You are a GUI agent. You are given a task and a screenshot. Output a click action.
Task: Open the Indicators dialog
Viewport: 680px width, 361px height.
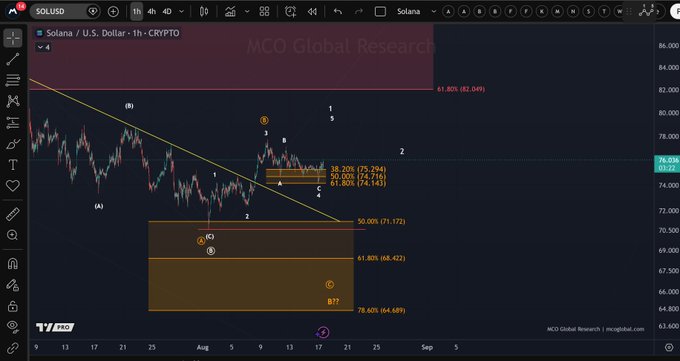coord(230,12)
